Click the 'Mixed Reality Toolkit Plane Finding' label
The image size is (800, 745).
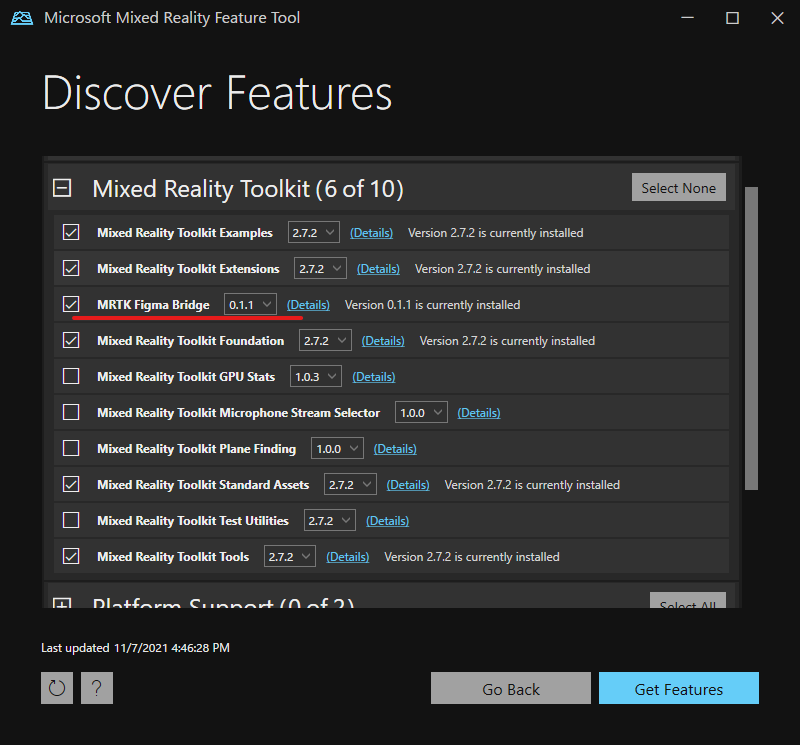[196, 449]
